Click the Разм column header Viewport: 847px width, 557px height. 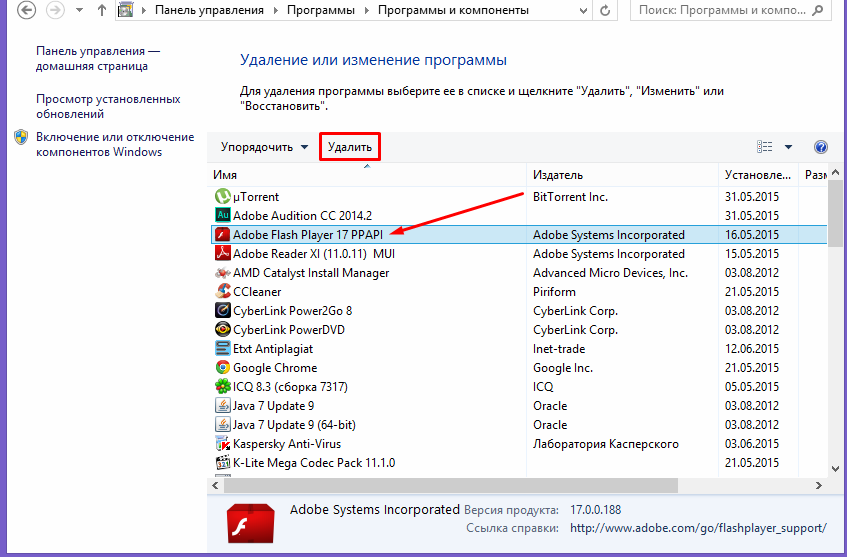[813, 175]
